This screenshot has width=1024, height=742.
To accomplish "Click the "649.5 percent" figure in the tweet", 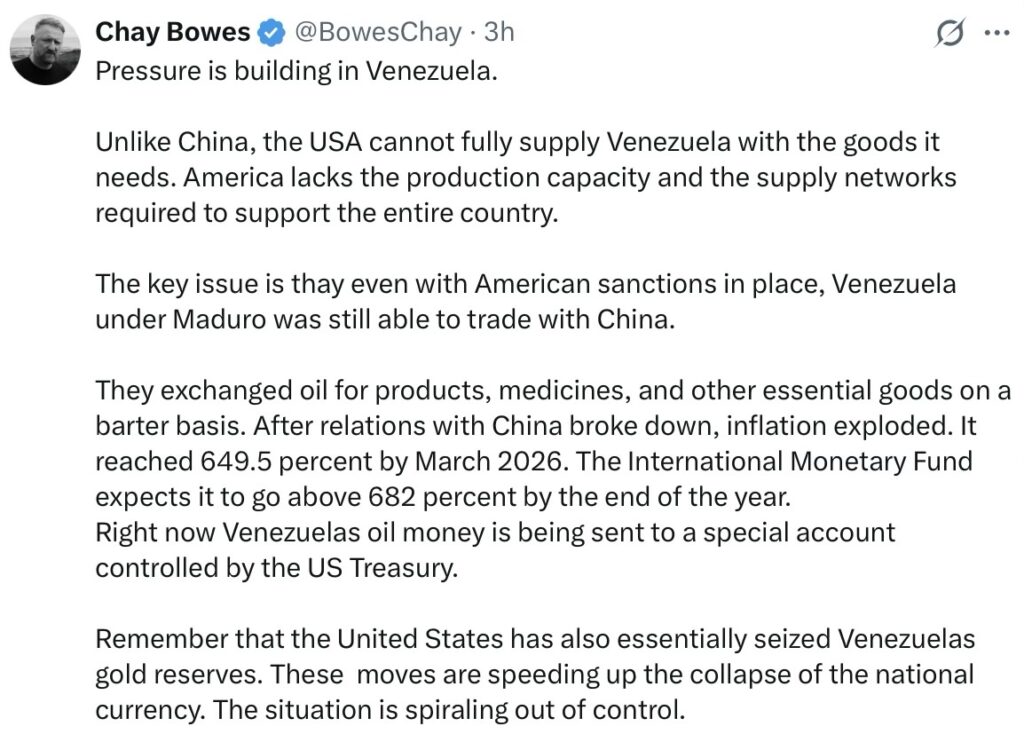I will [256, 461].
